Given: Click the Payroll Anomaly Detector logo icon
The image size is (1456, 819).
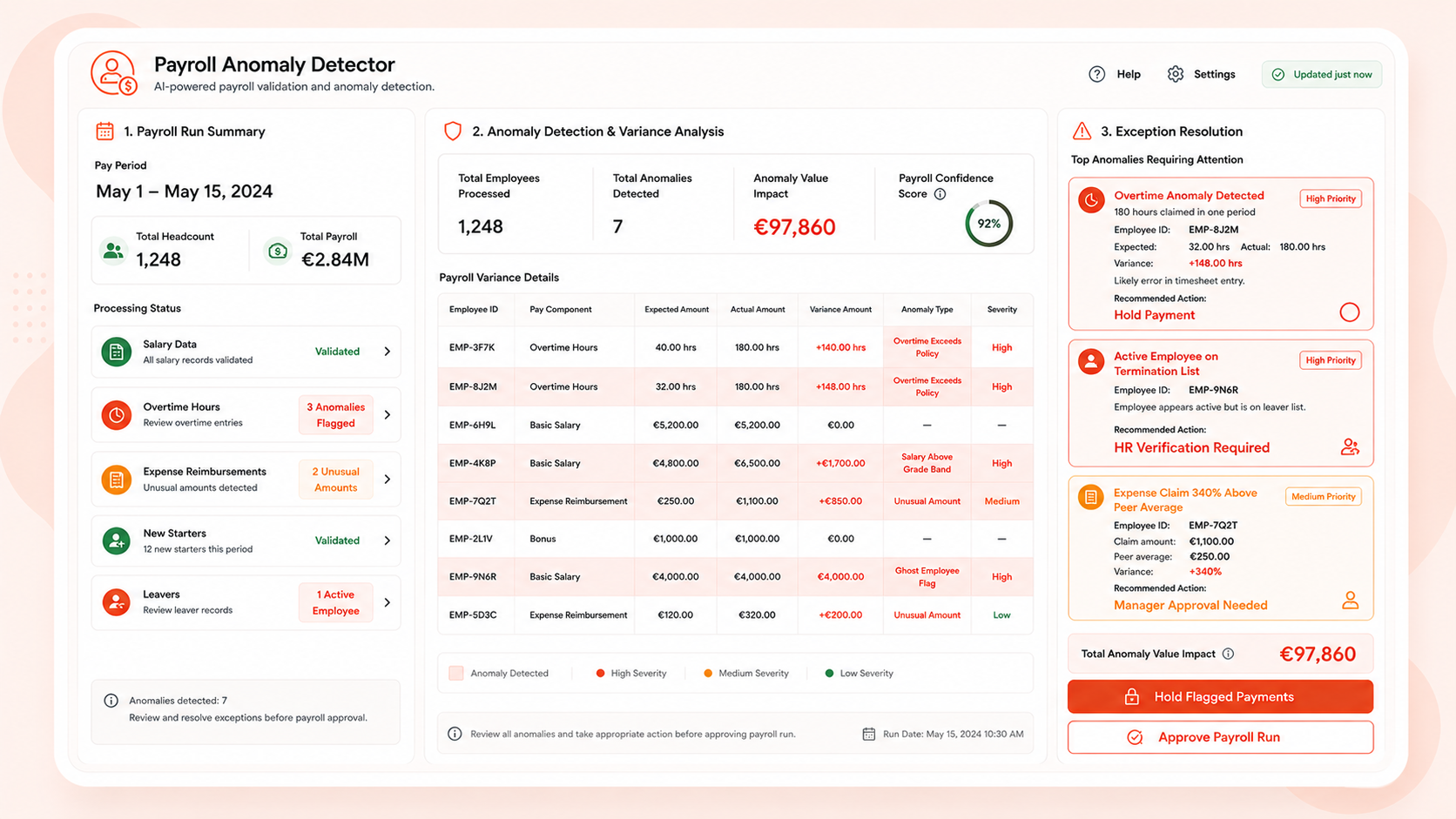Looking at the screenshot, I should click(114, 73).
